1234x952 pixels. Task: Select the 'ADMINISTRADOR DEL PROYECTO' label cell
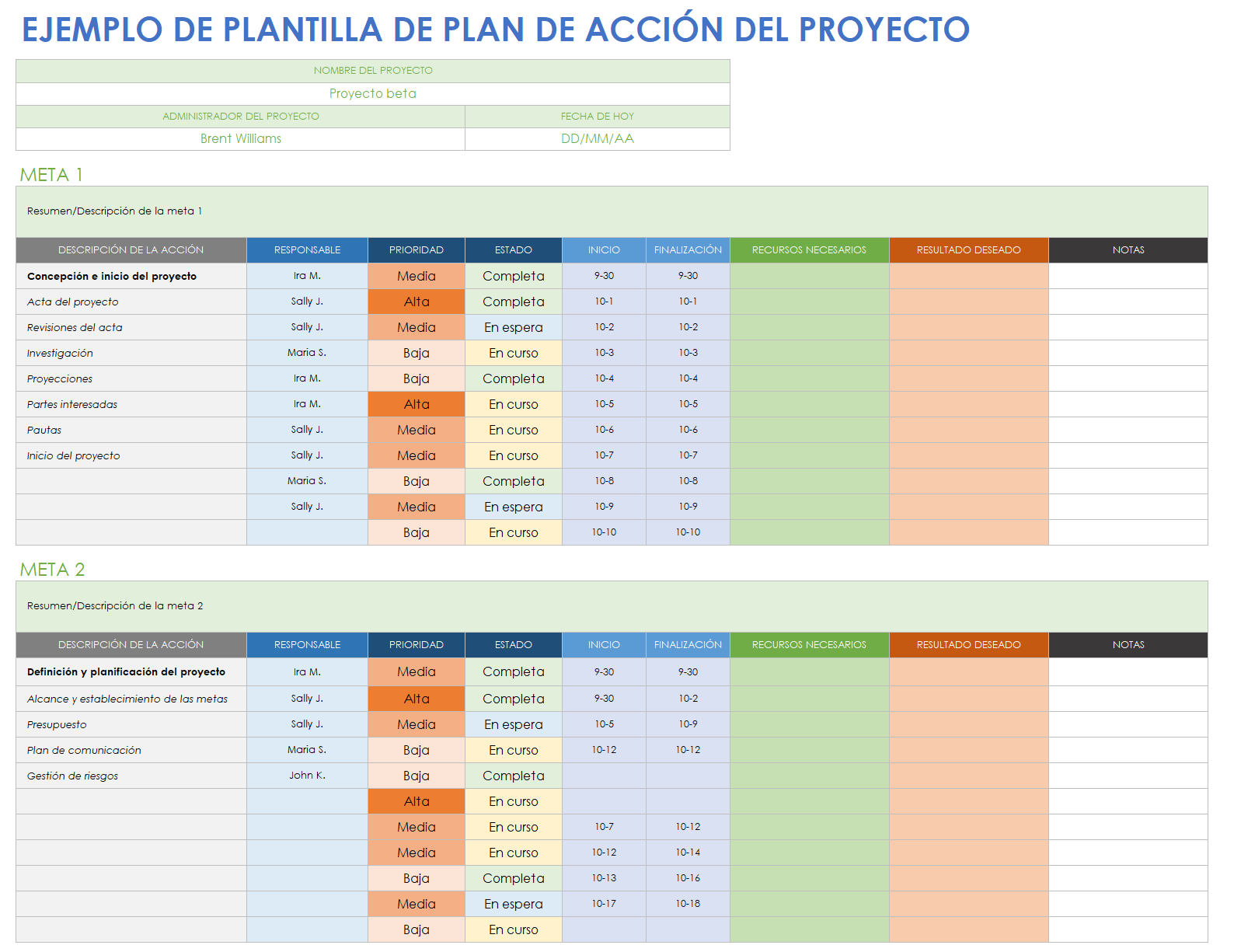point(241,117)
